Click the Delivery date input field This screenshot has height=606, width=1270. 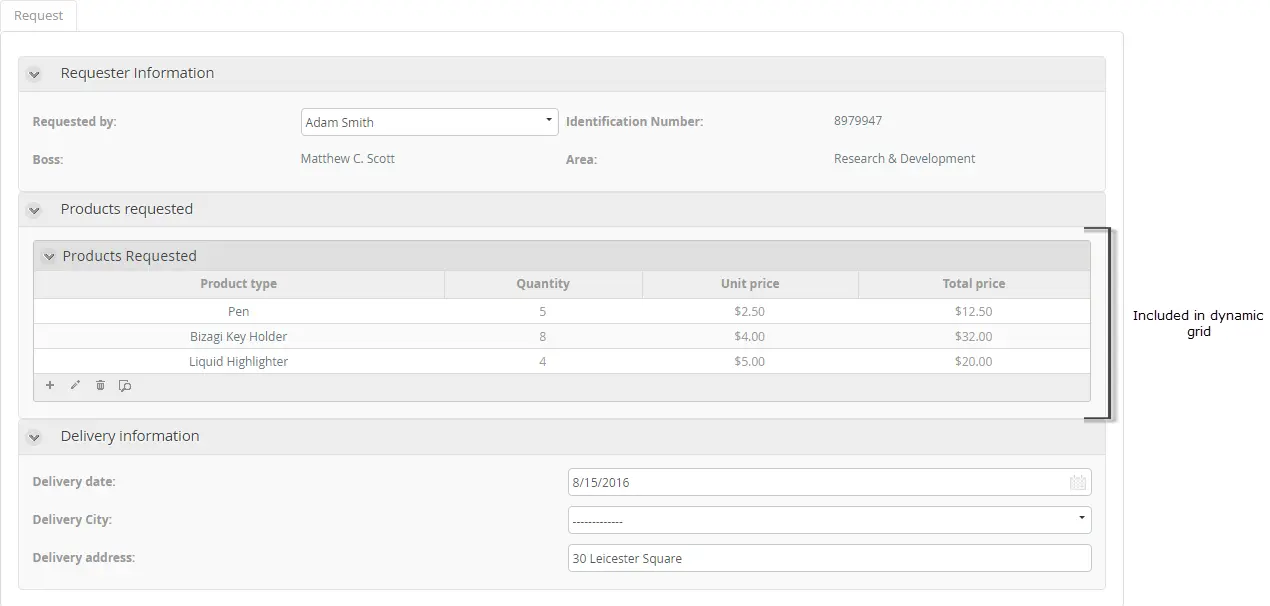830,482
